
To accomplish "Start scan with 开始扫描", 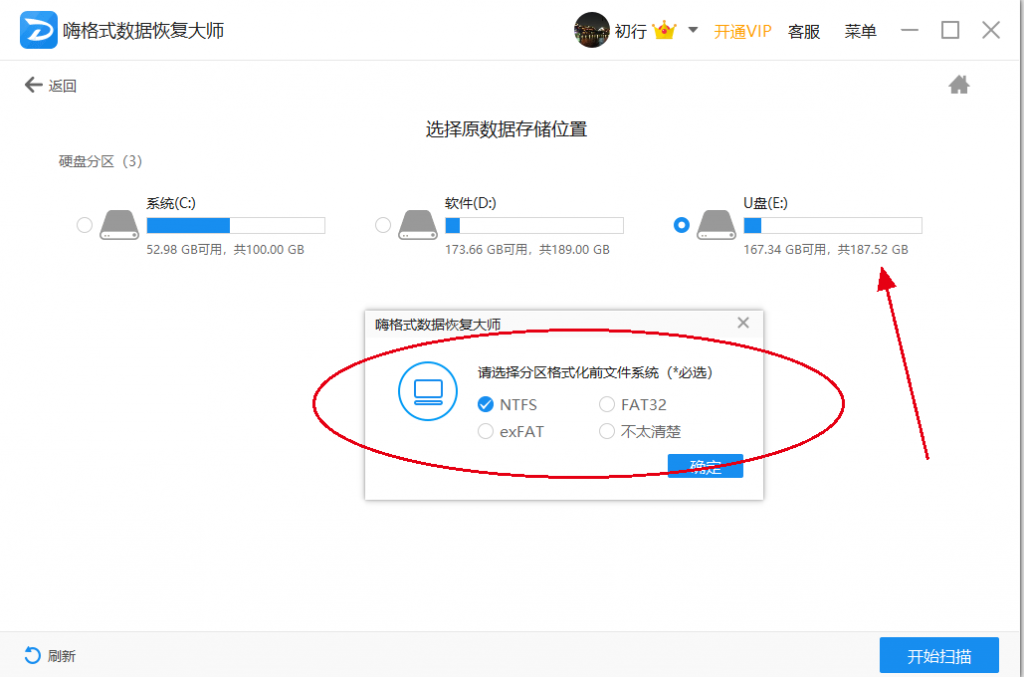I will [939, 655].
